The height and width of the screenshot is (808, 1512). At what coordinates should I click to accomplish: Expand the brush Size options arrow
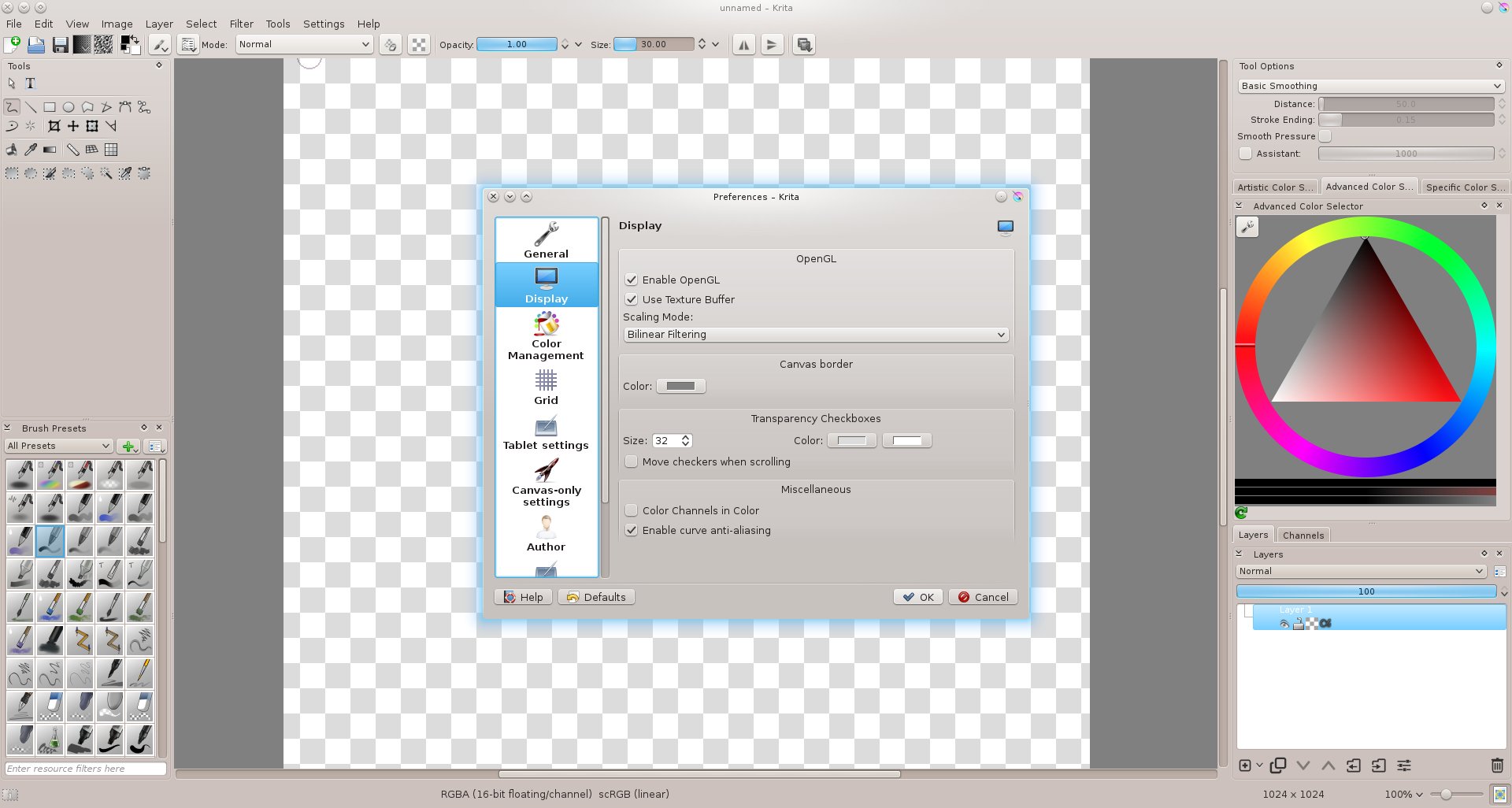point(715,45)
